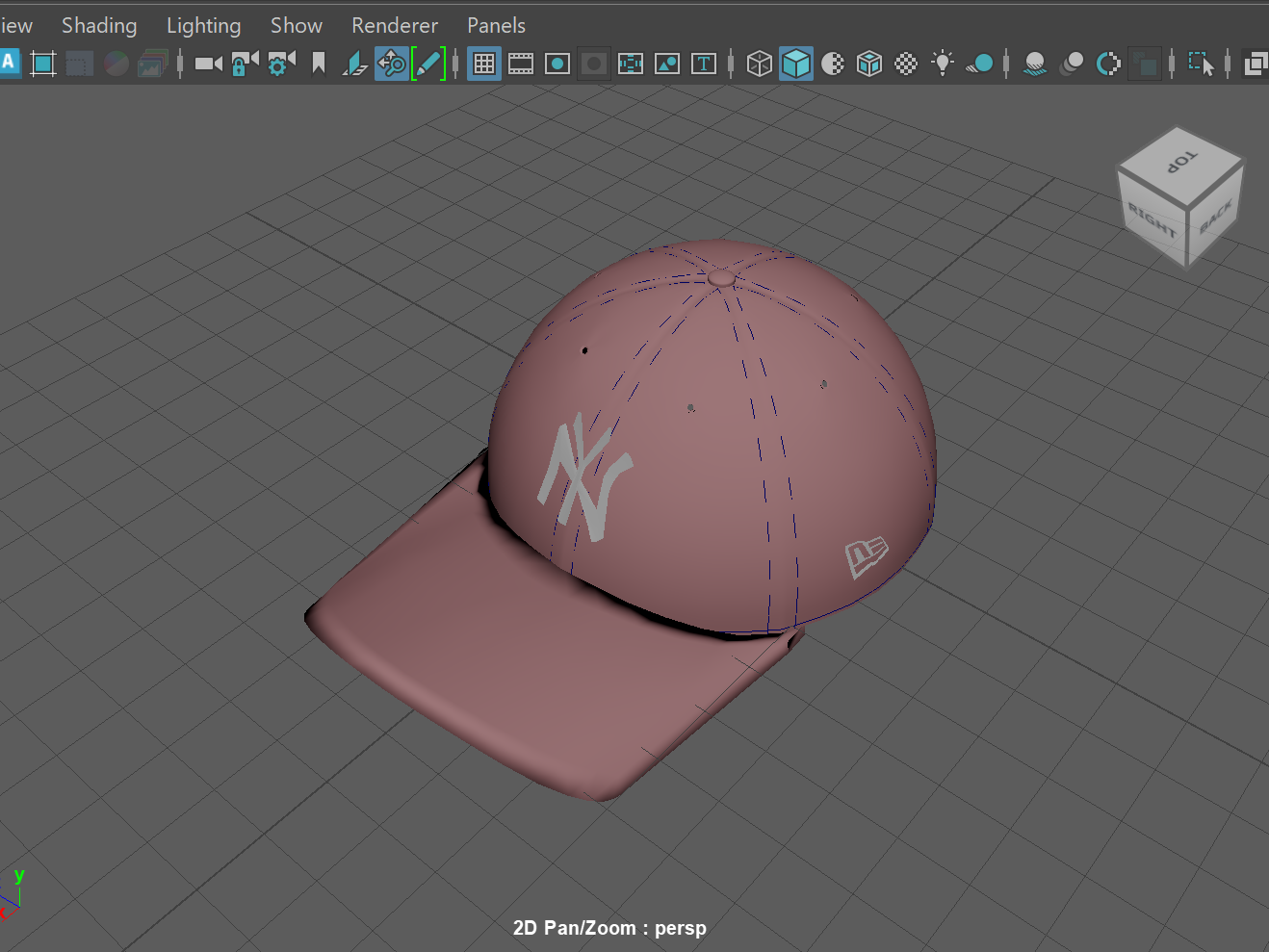The height and width of the screenshot is (952, 1269).
Task: Click the dimmed color wheel icon
Action: click(x=117, y=64)
